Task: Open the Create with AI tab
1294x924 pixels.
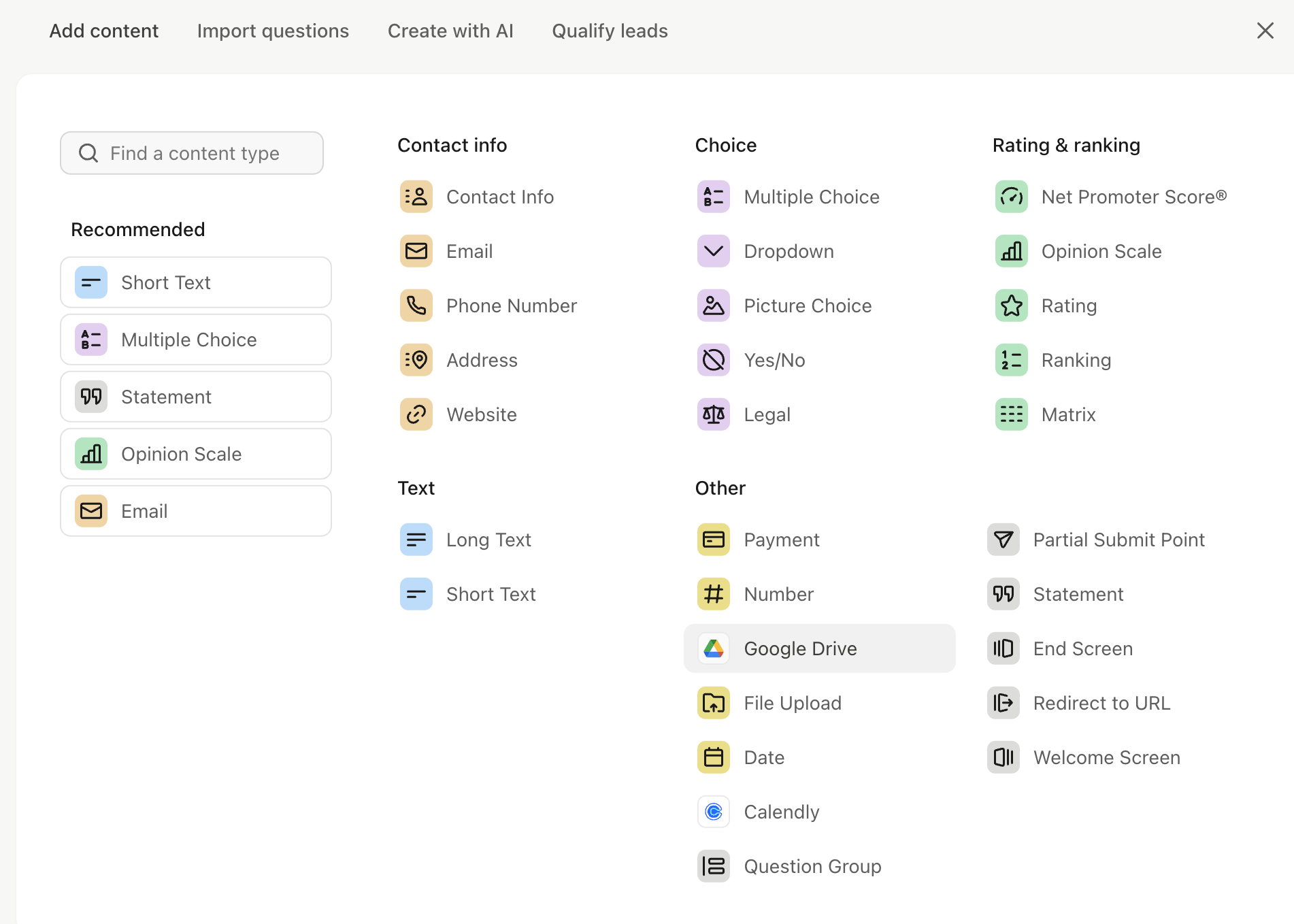Action: (450, 31)
